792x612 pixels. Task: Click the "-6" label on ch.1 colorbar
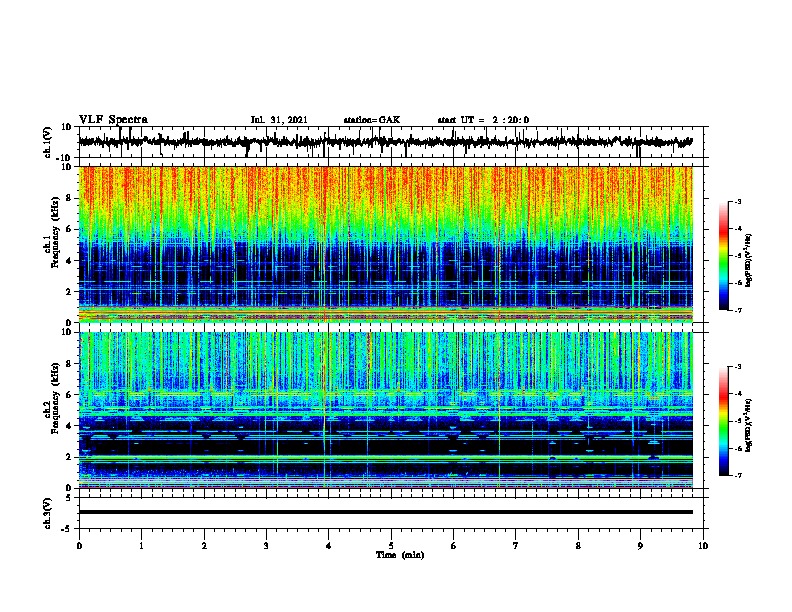737,283
